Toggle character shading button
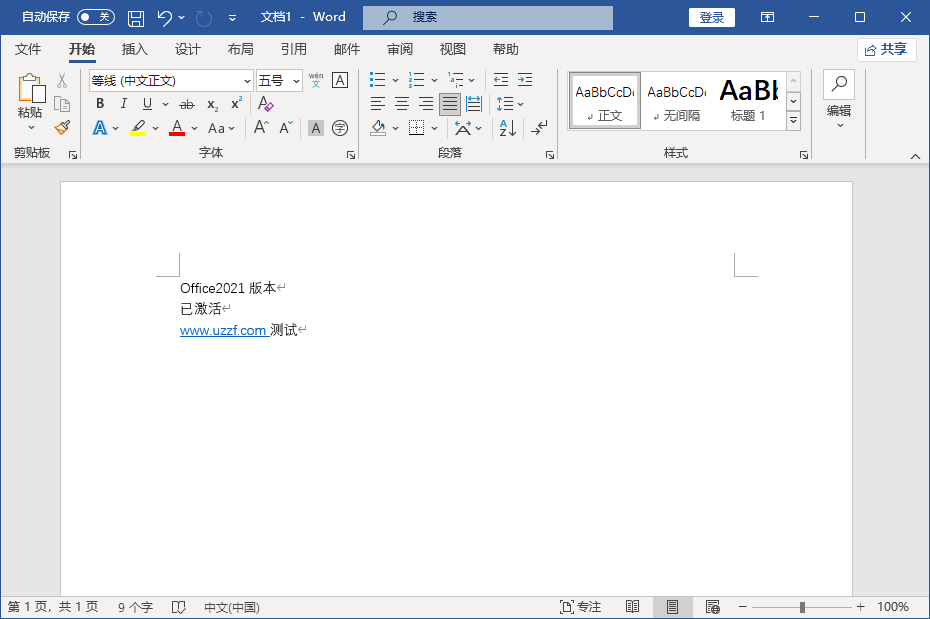Viewport: 930px width, 619px height. tap(316, 127)
